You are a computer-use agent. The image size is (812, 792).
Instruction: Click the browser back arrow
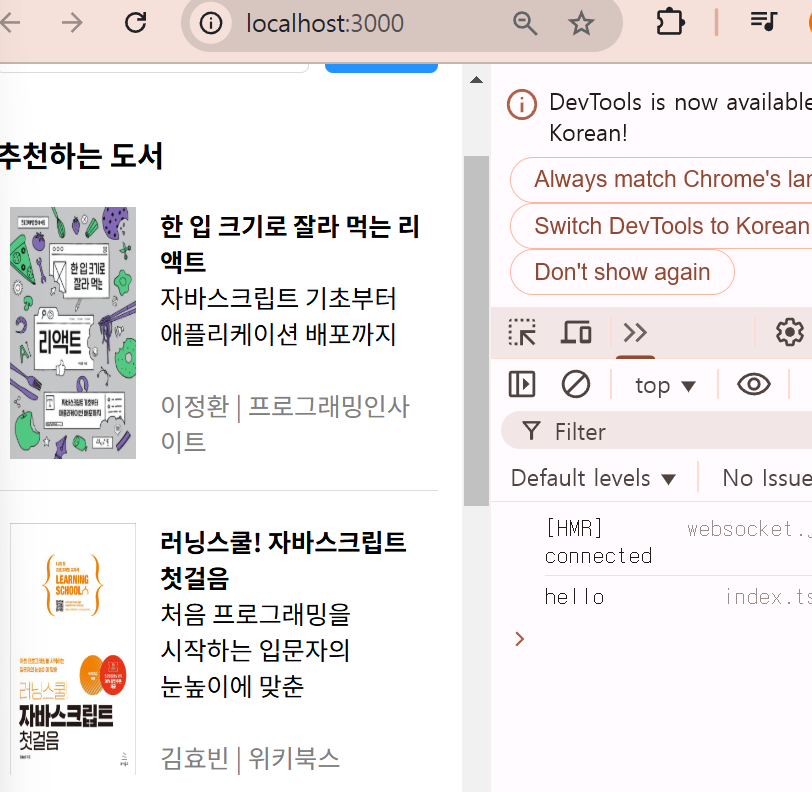click(x=9, y=23)
